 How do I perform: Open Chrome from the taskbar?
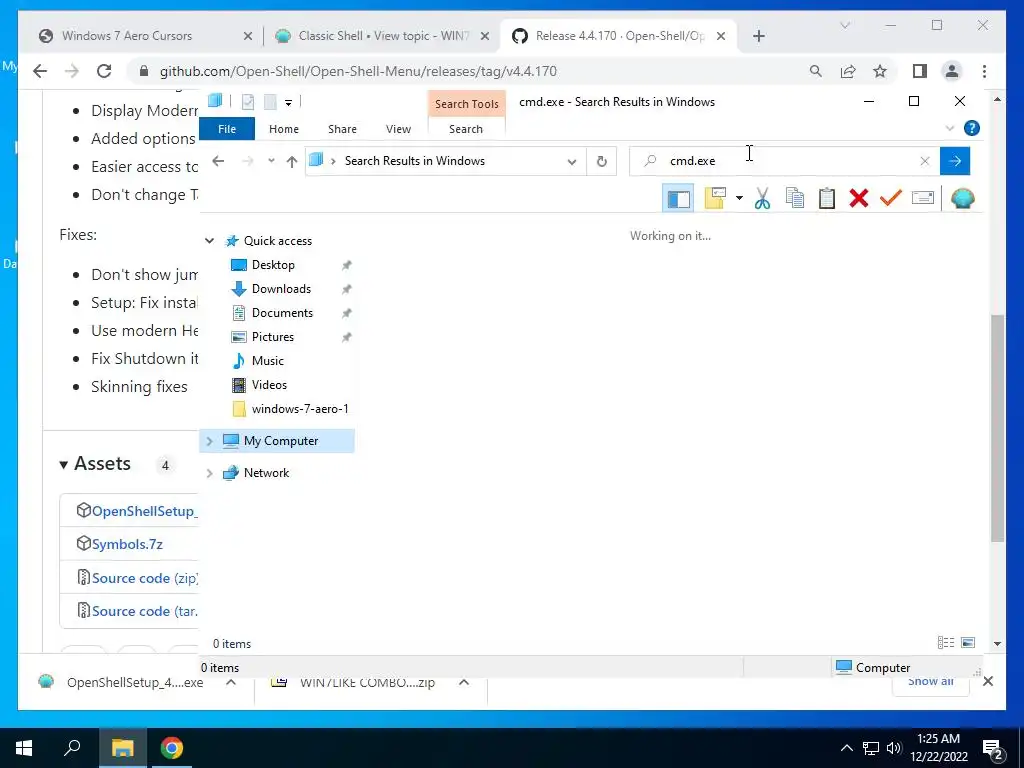(x=172, y=748)
